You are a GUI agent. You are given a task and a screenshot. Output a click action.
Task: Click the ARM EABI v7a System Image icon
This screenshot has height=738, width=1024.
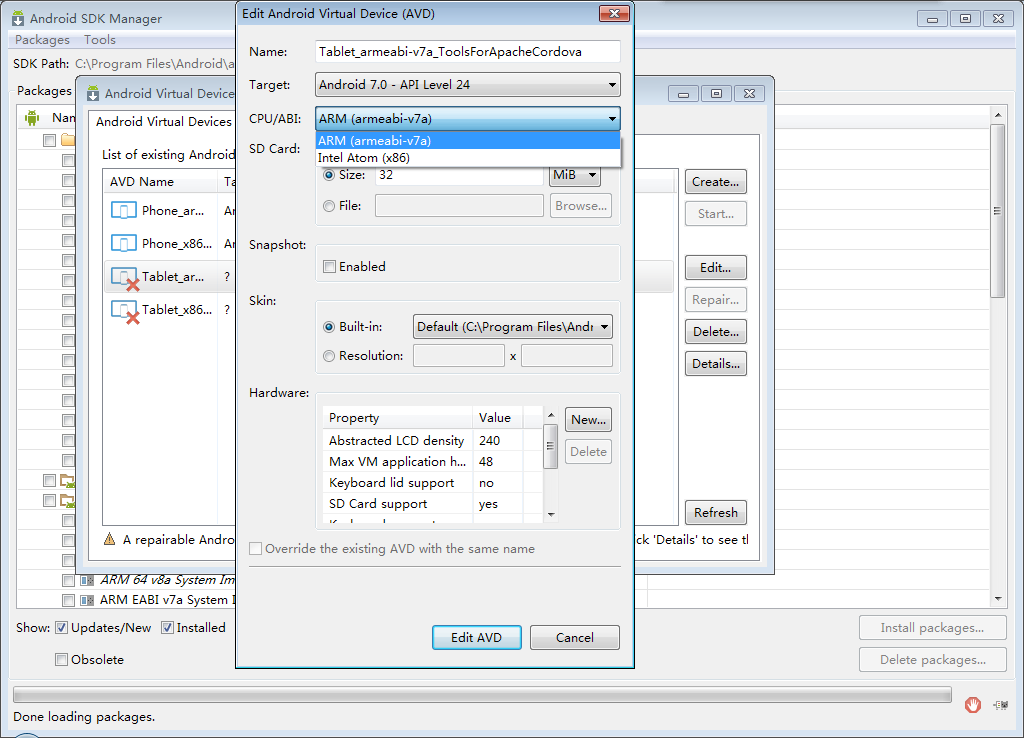86,600
